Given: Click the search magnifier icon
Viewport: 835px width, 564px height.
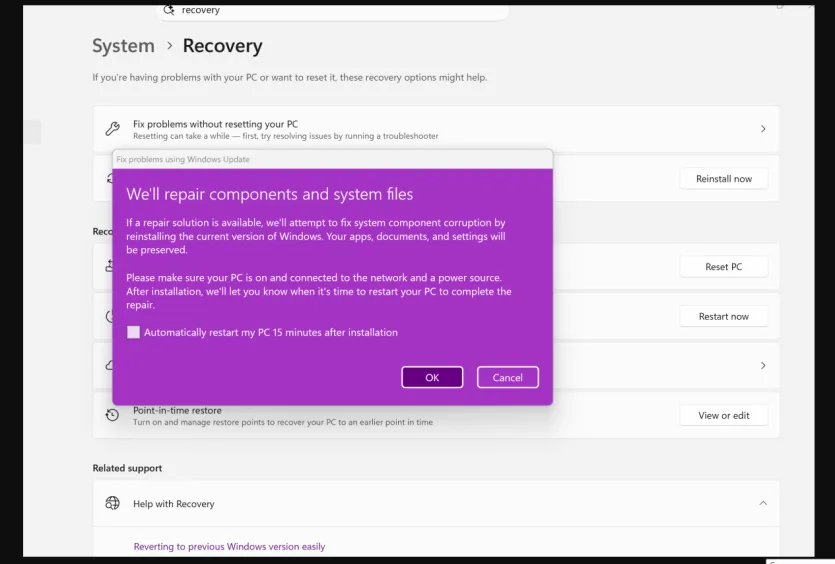Looking at the screenshot, I should [x=169, y=10].
